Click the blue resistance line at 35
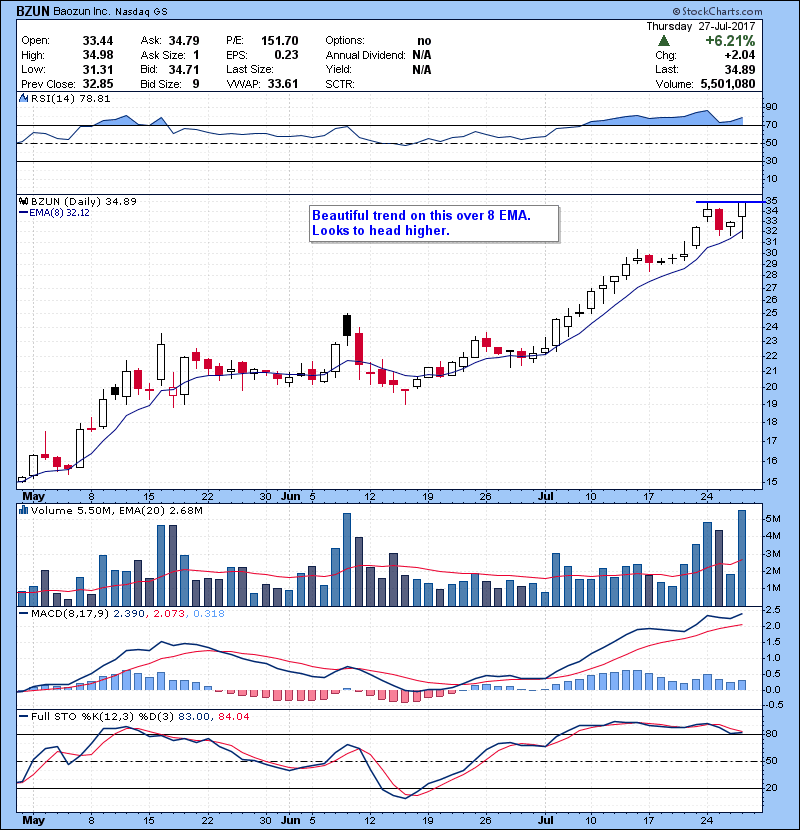Image resolution: width=800 pixels, height=830 pixels. (730, 202)
